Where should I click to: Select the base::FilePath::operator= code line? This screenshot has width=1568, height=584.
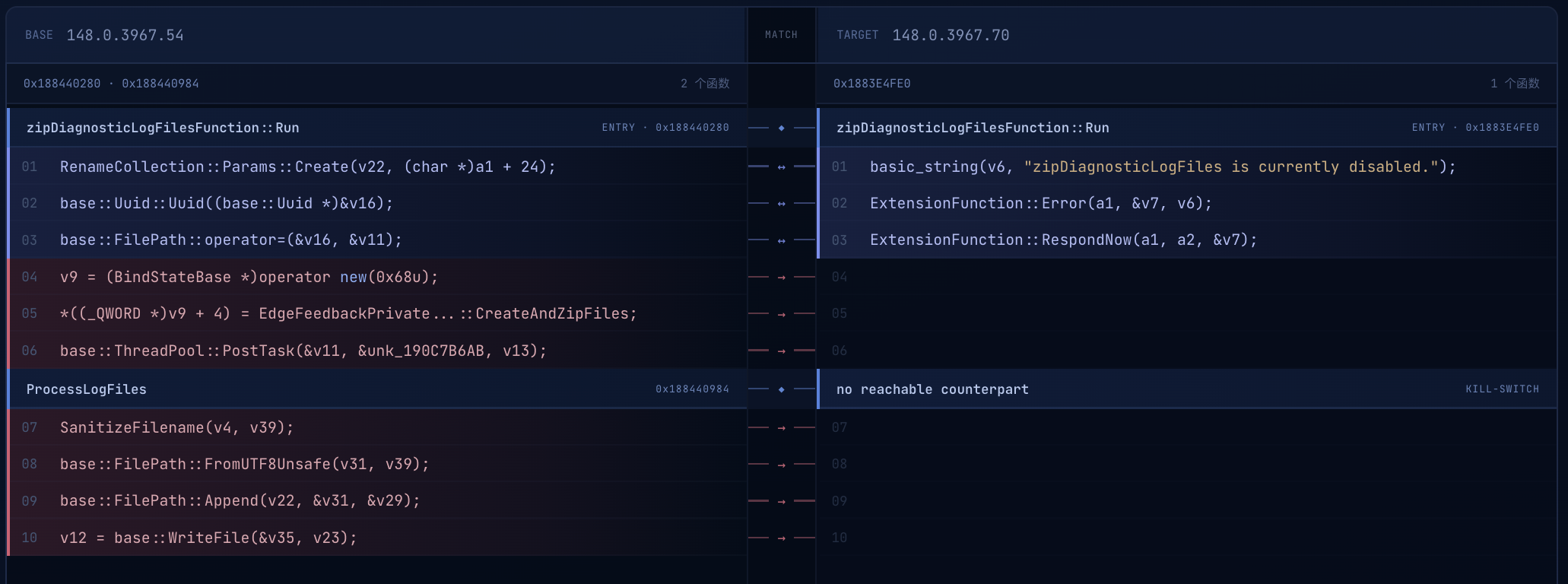(377, 240)
